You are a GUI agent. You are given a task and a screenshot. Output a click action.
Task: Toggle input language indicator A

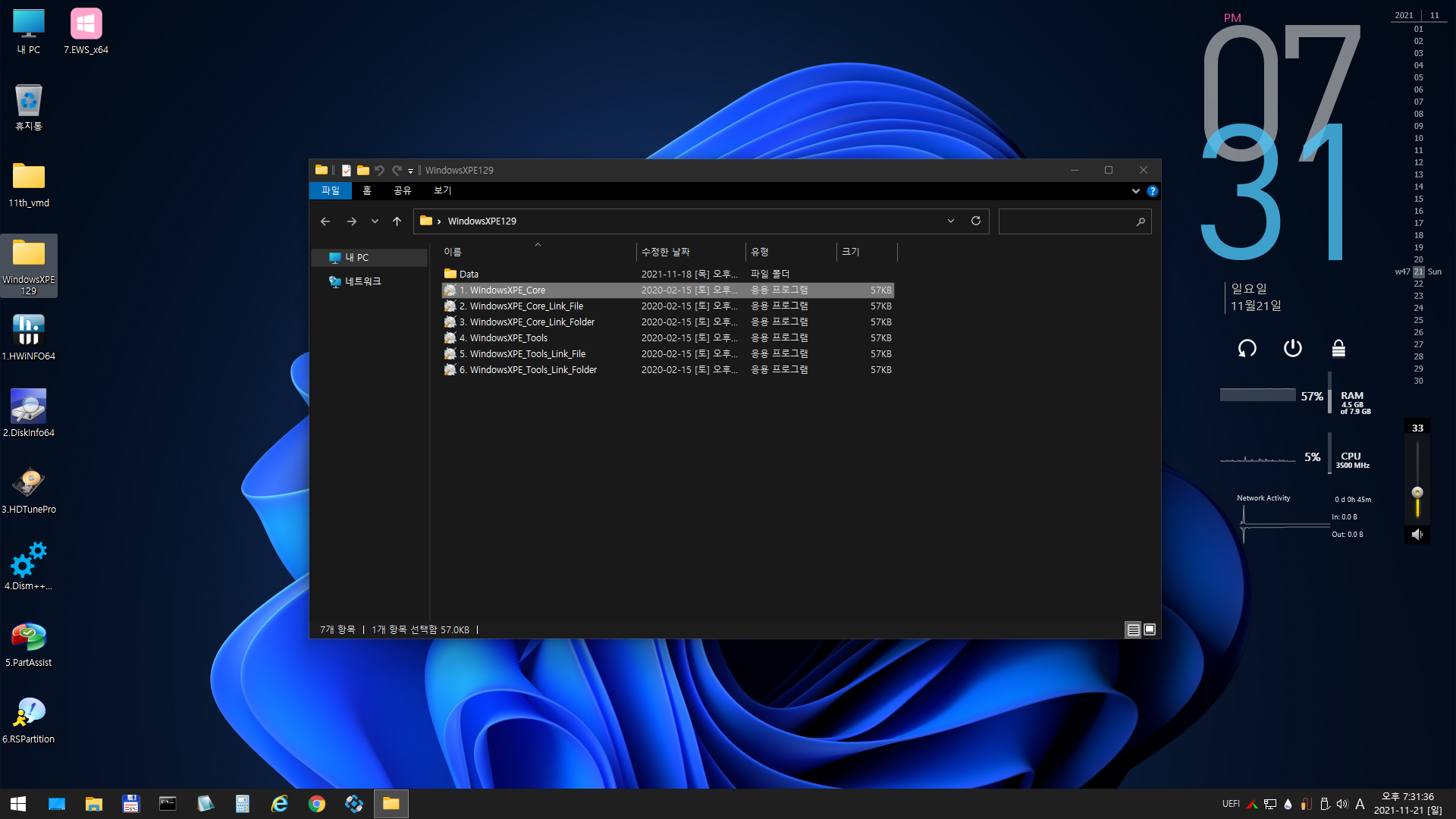point(1360,804)
